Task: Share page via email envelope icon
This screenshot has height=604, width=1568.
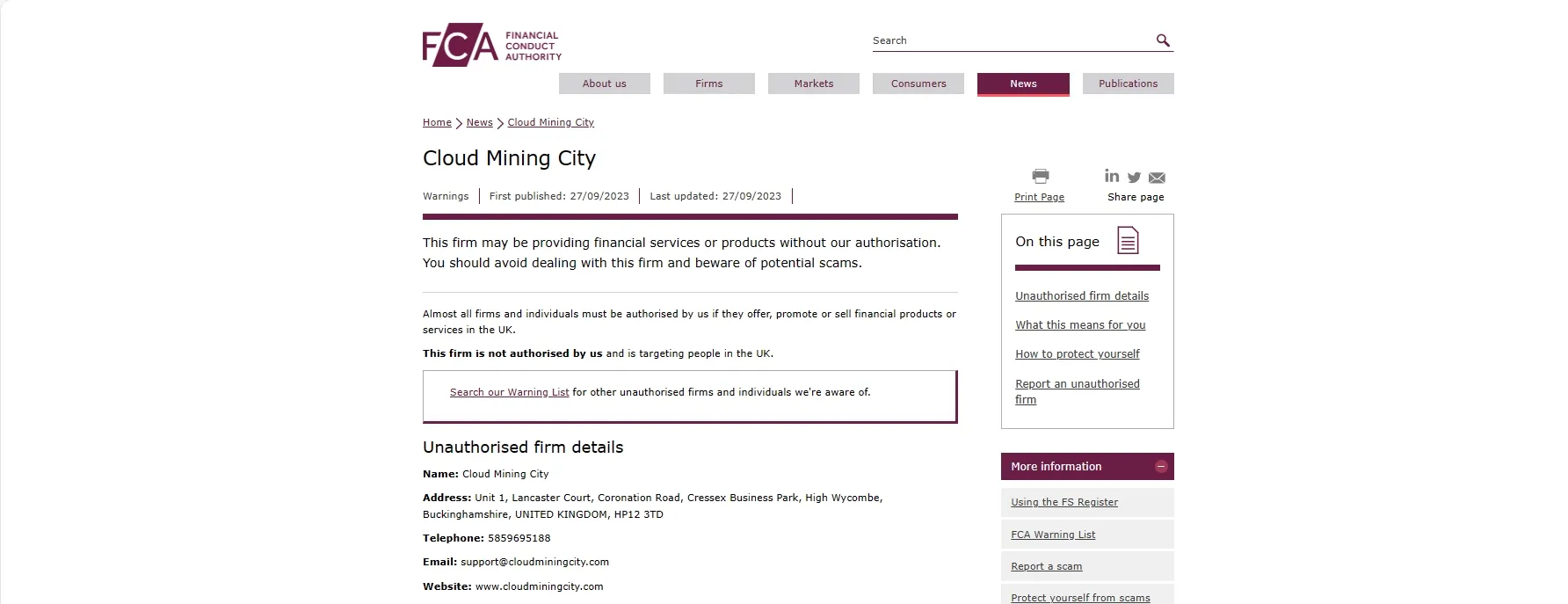Action: 1157,178
